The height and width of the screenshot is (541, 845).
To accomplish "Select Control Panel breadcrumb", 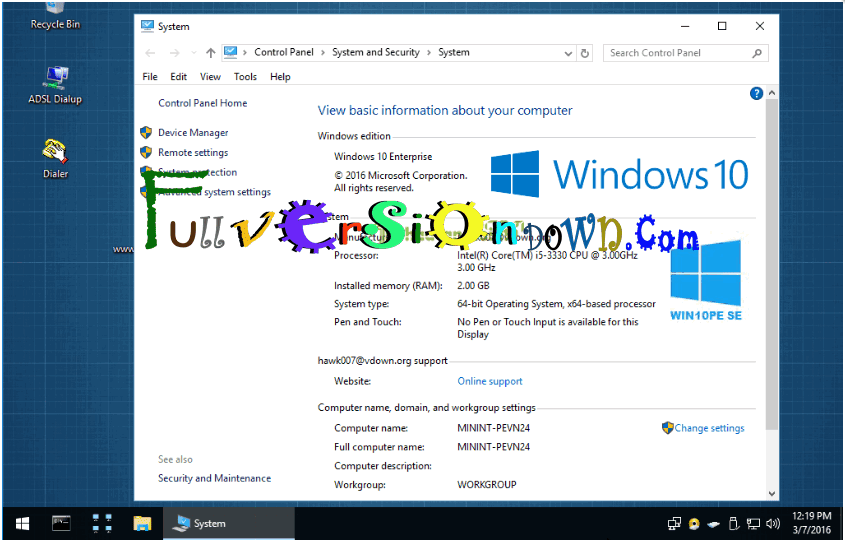I will 283,52.
